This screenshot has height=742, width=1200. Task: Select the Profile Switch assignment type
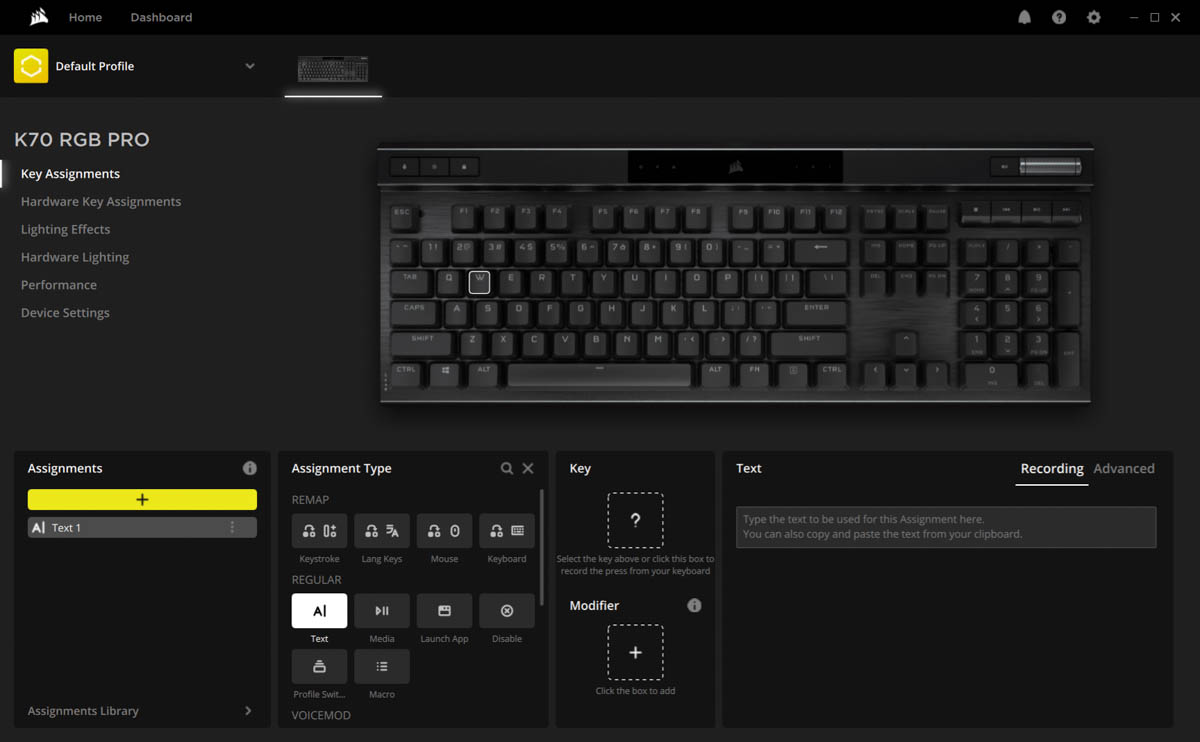[x=319, y=666]
